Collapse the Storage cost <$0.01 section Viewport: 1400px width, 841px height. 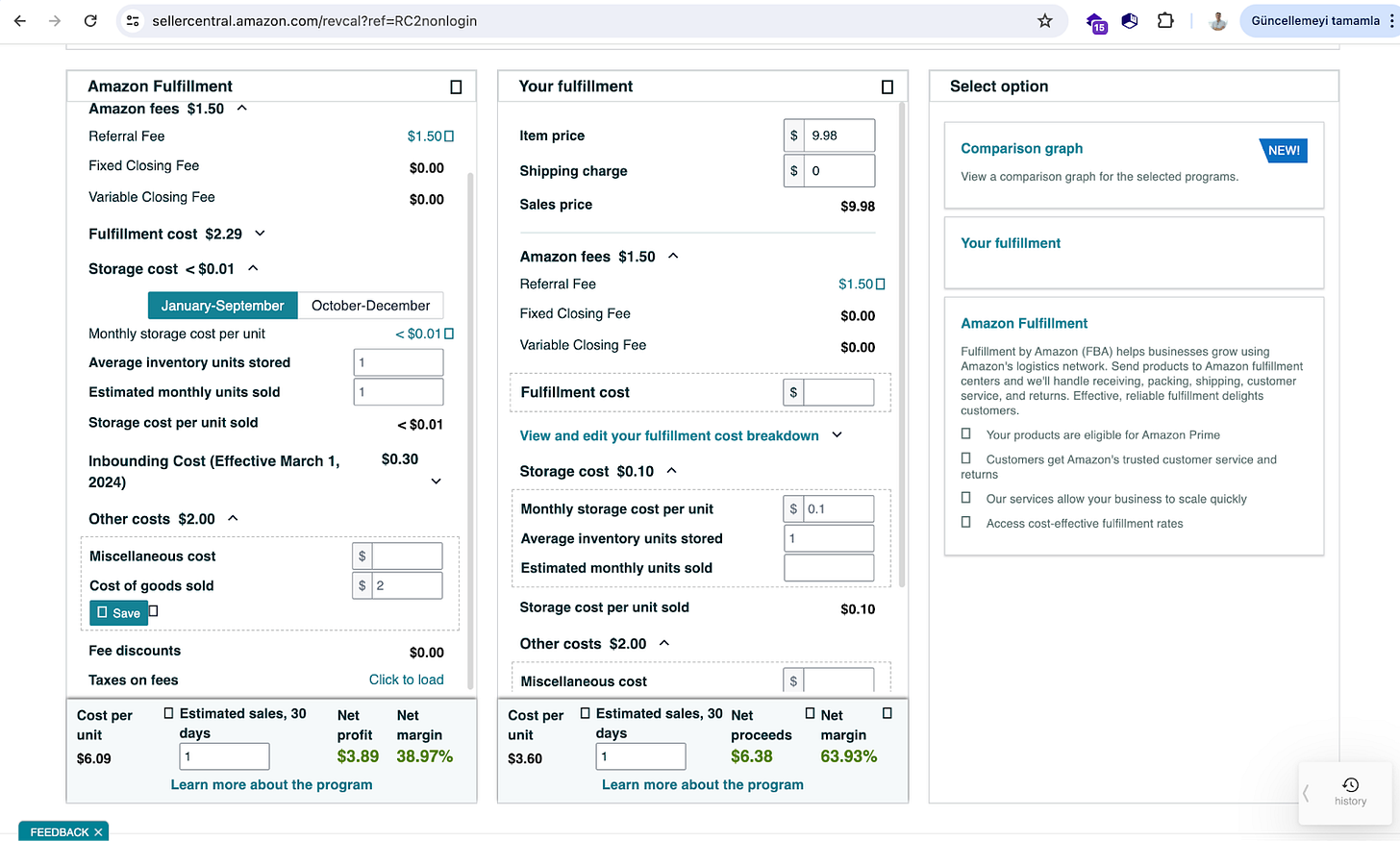point(253,268)
